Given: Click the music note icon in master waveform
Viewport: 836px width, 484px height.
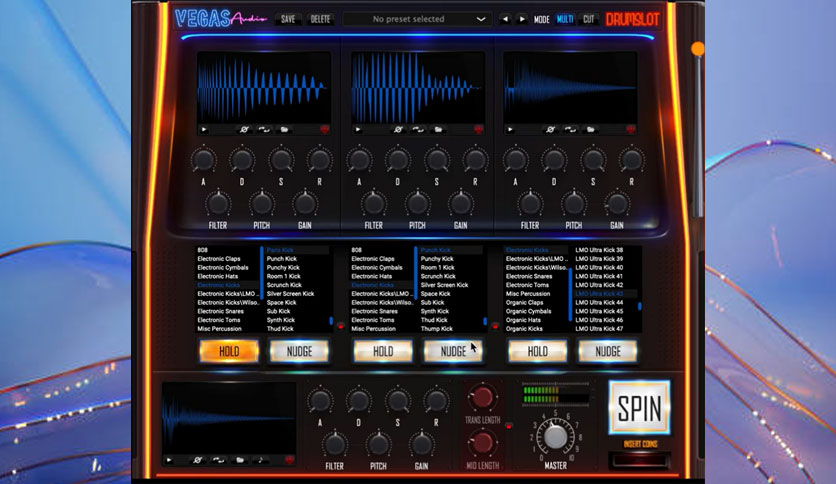Looking at the screenshot, I should coord(261,459).
